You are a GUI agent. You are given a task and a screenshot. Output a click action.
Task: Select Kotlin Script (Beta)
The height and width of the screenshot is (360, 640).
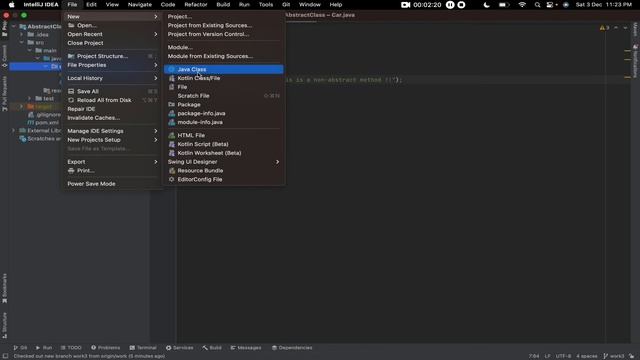click(x=223, y=144)
